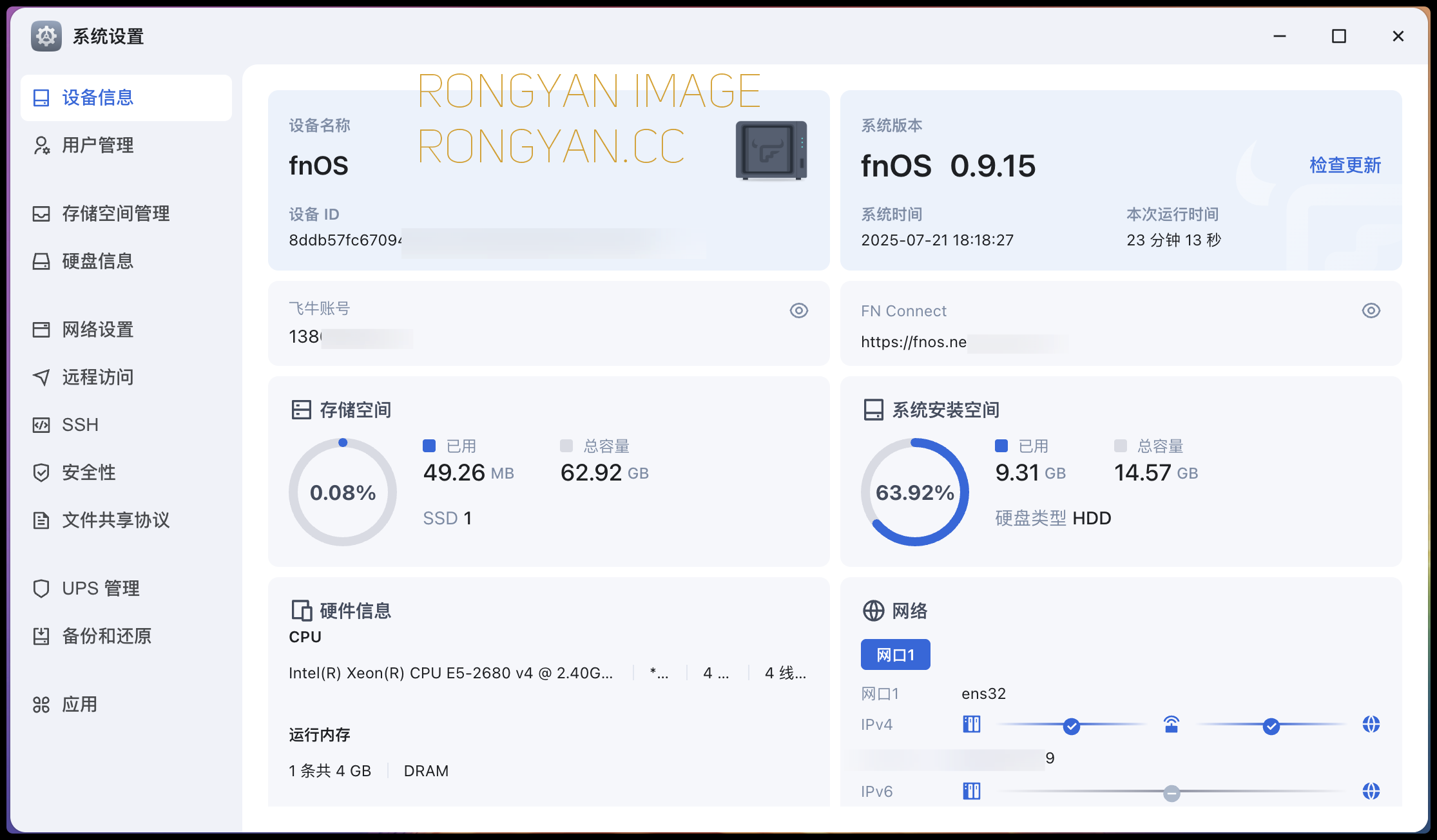Click the UPS 管理 shield icon
Image resolution: width=1437 pixels, height=840 pixels.
coord(41,589)
